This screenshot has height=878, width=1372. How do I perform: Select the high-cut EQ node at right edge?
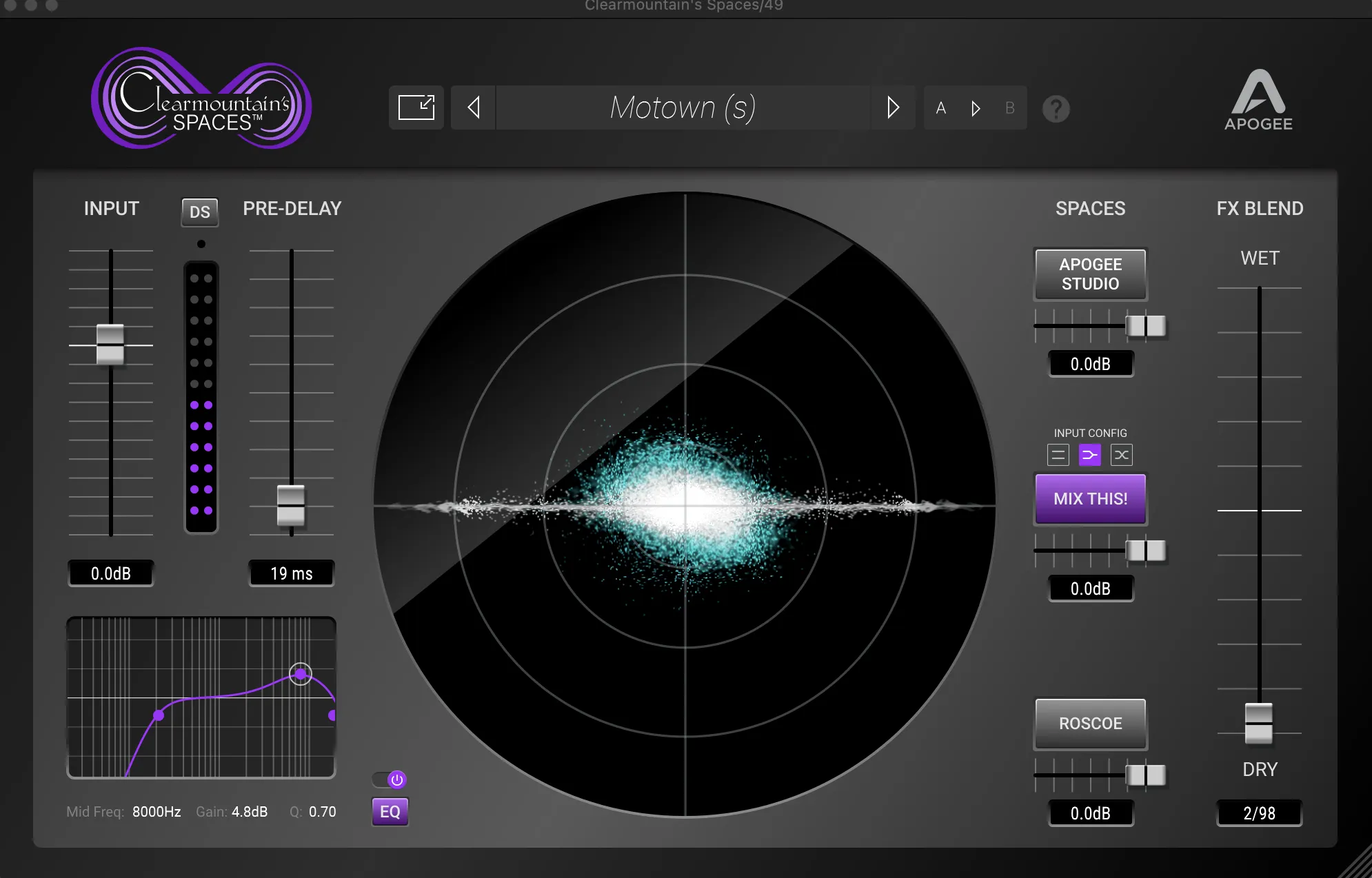(332, 715)
